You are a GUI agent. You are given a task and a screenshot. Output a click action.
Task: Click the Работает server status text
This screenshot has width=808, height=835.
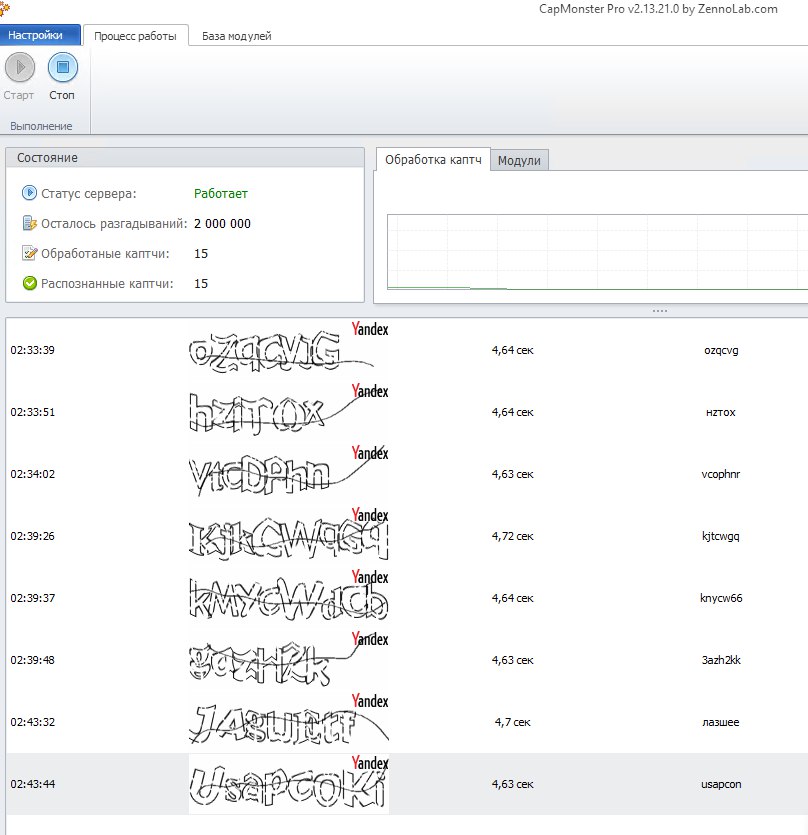click(221, 193)
